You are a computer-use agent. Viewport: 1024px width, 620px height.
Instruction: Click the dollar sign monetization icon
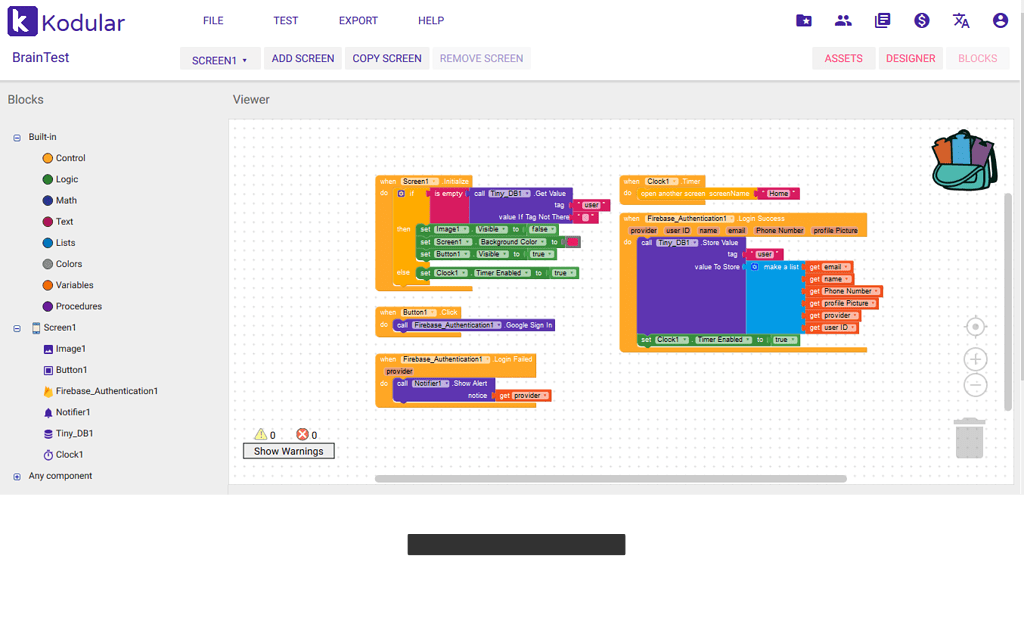point(922,20)
